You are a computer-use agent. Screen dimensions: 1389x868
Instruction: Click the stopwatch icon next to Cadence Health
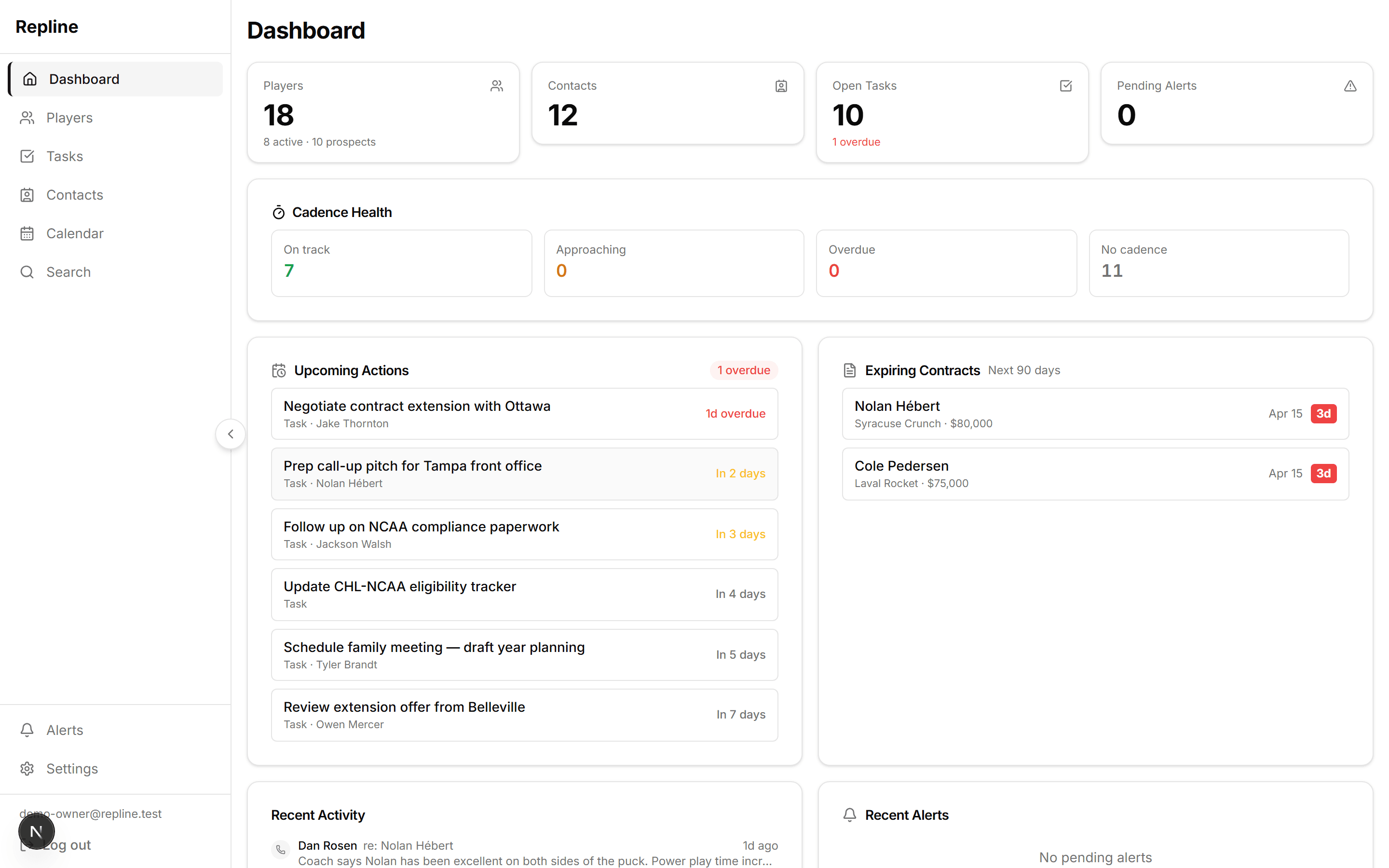[279, 211]
